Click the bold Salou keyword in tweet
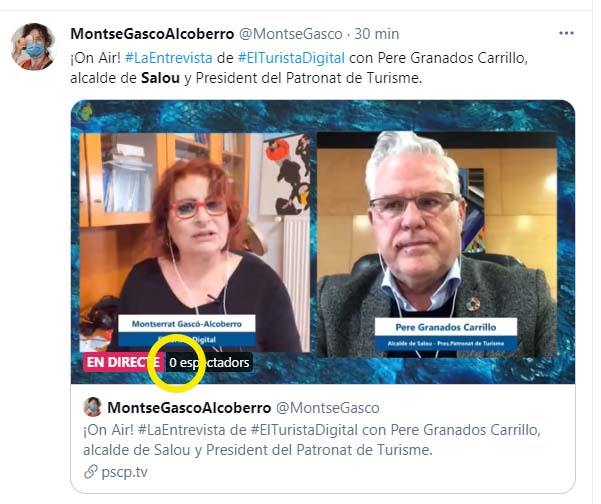Image resolution: width=601 pixels, height=504 pixels. tap(160, 78)
